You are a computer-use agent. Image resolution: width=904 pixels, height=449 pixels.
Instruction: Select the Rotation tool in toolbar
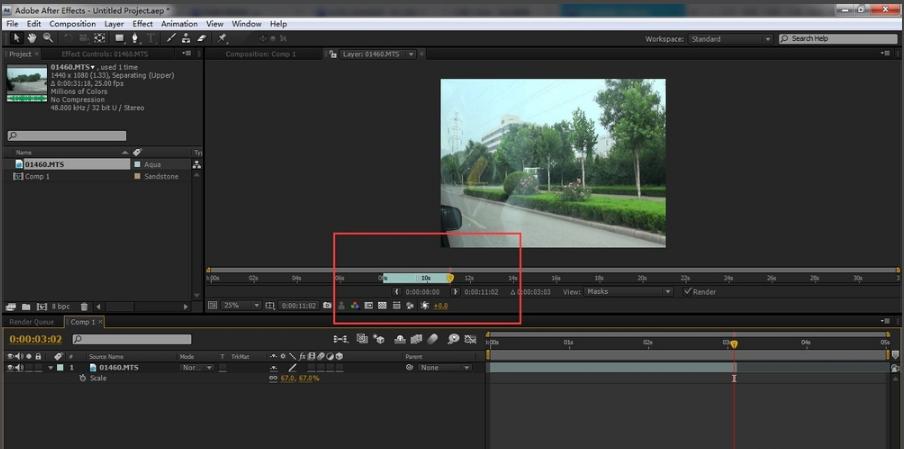(x=69, y=38)
